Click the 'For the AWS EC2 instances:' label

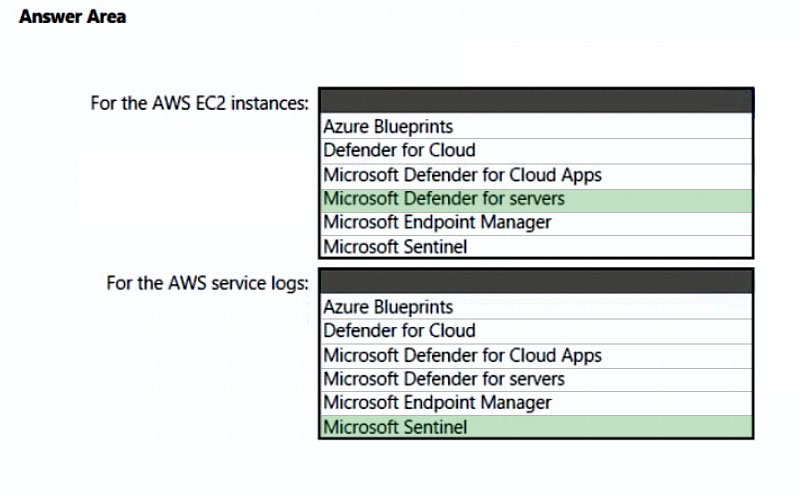[x=199, y=104]
